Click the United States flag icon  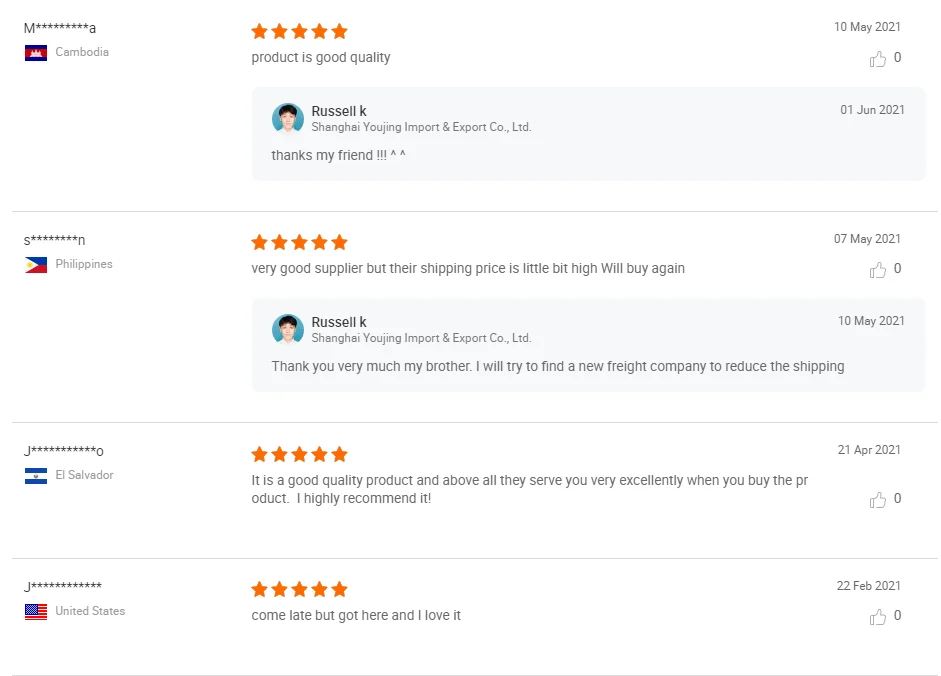[36, 612]
